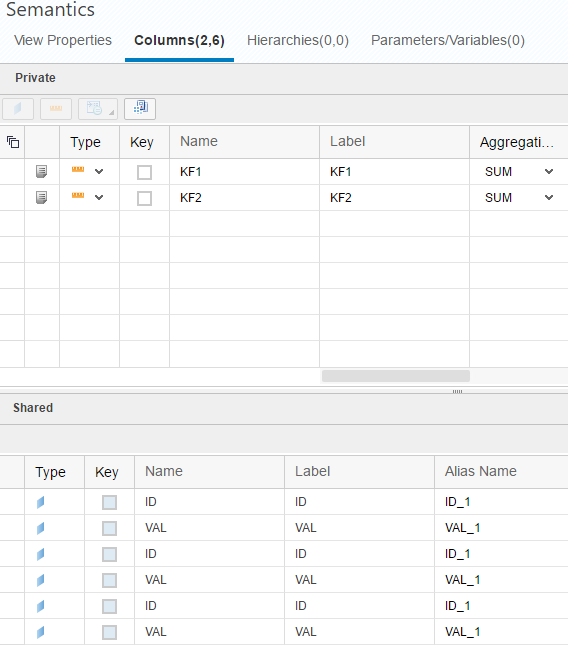Image resolution: width=568 pixels, height=645 pixels.
Task: Toggle the Key checkbox of the first ID row
Action: [109, 502]
